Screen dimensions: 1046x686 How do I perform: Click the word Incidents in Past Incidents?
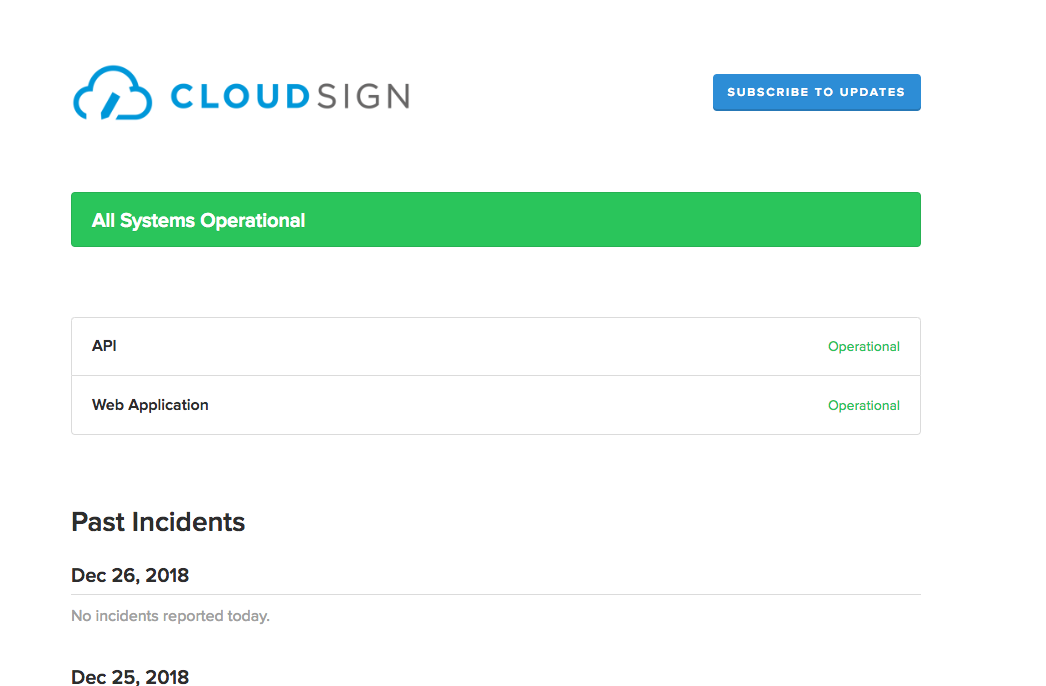click(x=189, y=522)
